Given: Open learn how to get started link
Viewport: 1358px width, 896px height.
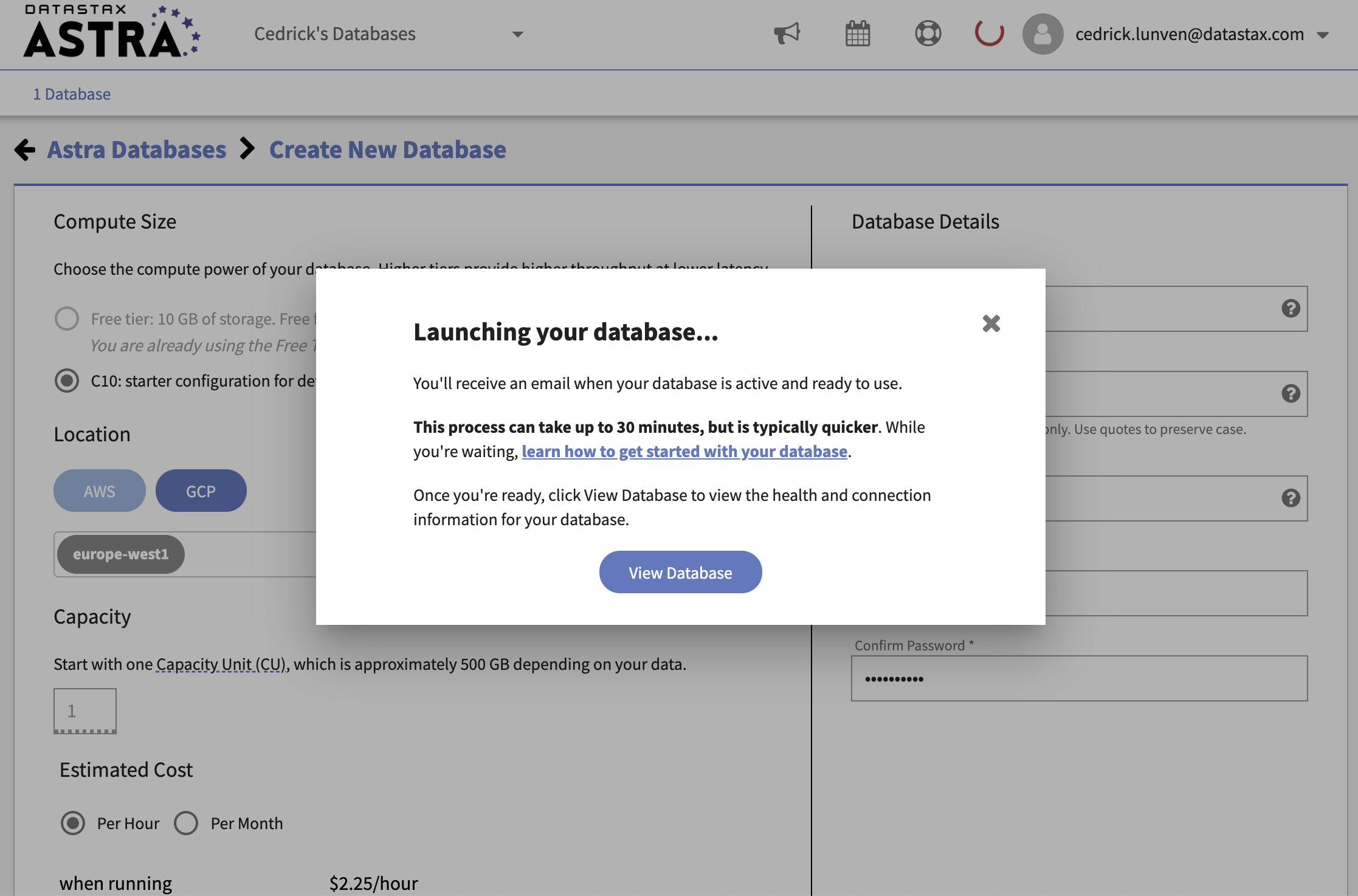Looking at the screenshot, I should click(x=684, y=452).
